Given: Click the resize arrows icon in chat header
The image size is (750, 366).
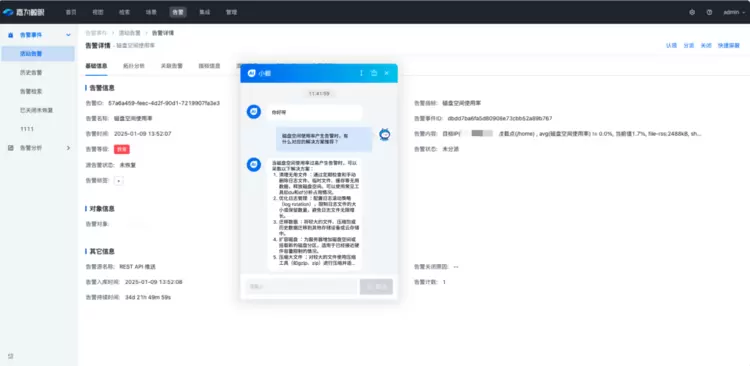Looking at the screenshot, I should coord(361,73).
